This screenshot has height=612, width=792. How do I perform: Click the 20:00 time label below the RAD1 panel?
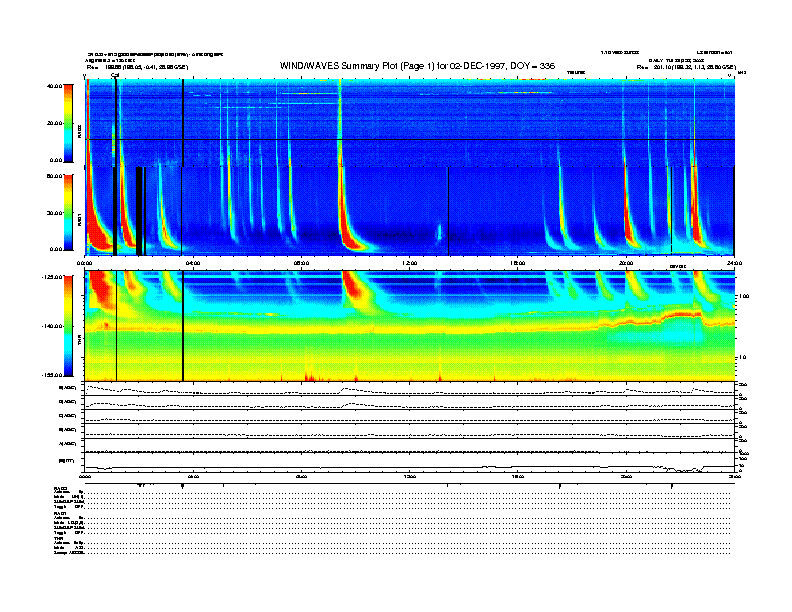(626, 263)
